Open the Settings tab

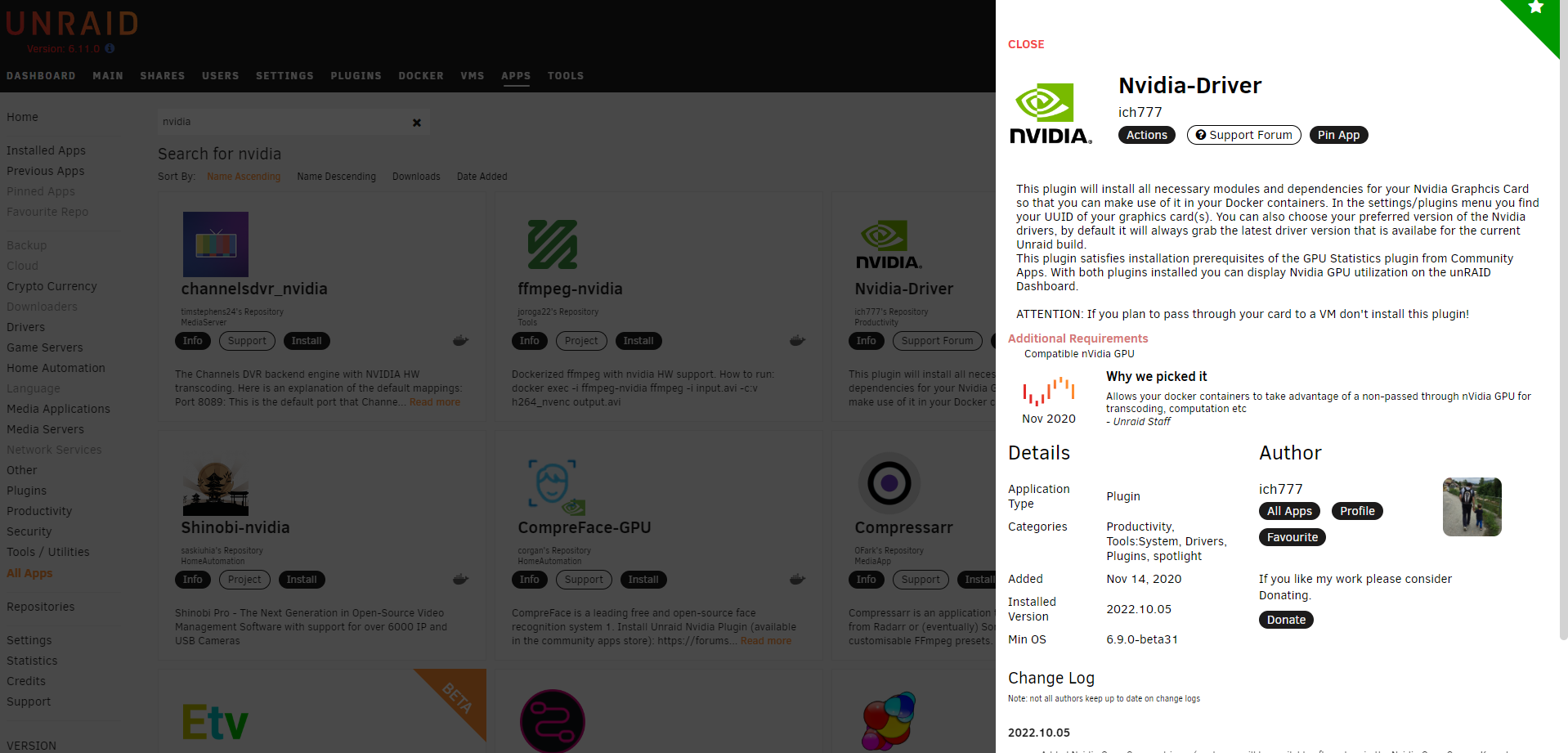[x=284, y=76]
